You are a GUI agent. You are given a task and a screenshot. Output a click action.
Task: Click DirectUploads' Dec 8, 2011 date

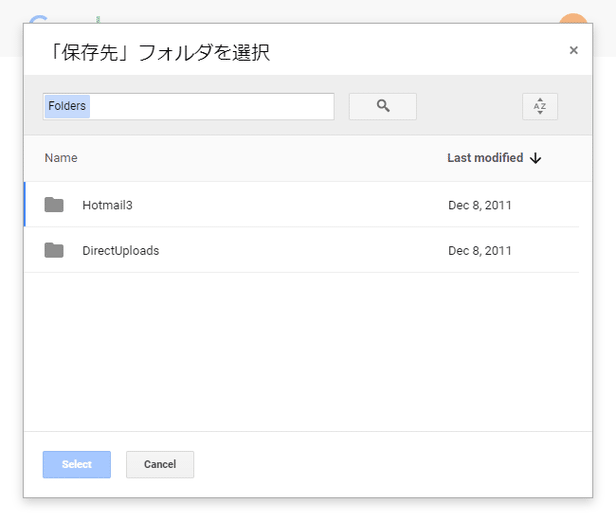480,251
